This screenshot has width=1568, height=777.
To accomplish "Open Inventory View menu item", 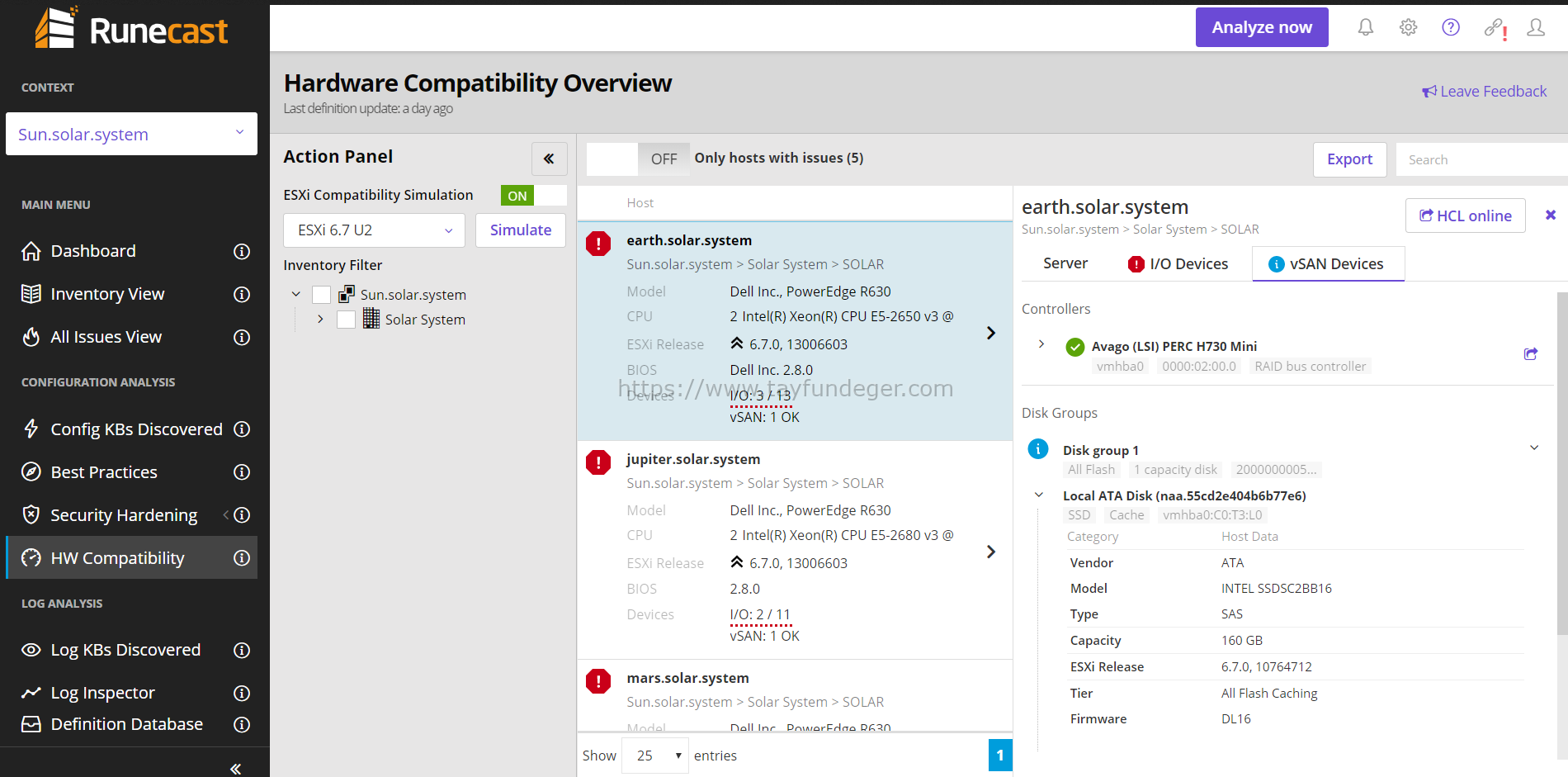I will [x=107, y=294].
